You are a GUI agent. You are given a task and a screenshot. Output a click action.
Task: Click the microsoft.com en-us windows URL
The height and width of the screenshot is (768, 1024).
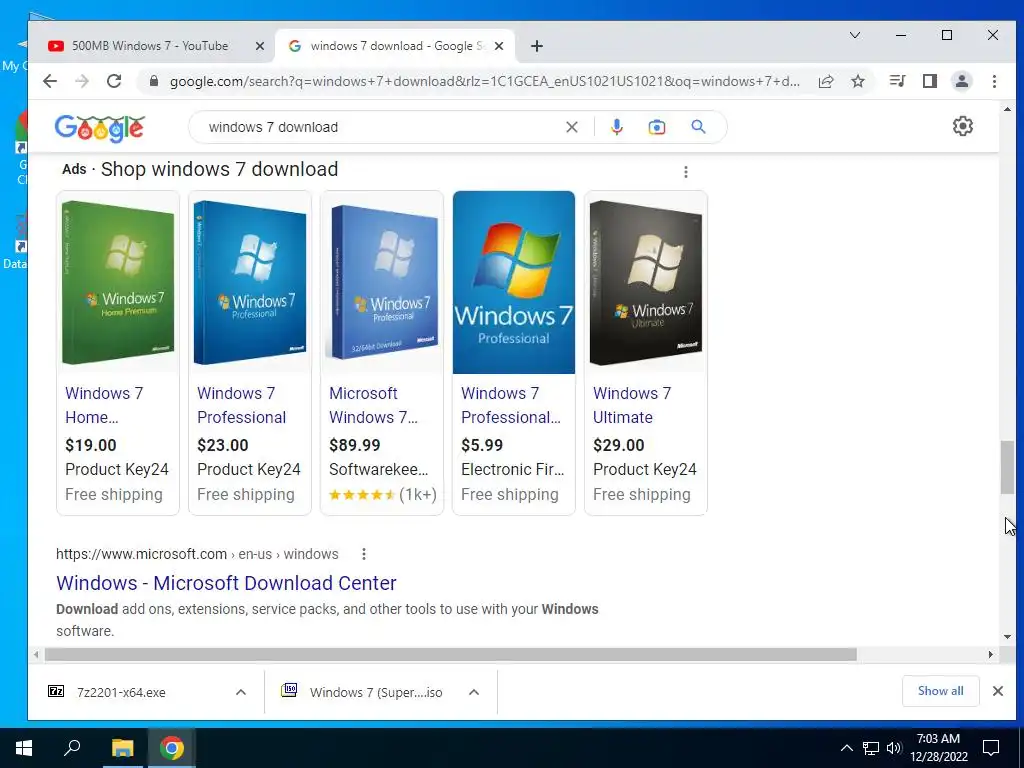pyautogui.click(x=197, y=554)
